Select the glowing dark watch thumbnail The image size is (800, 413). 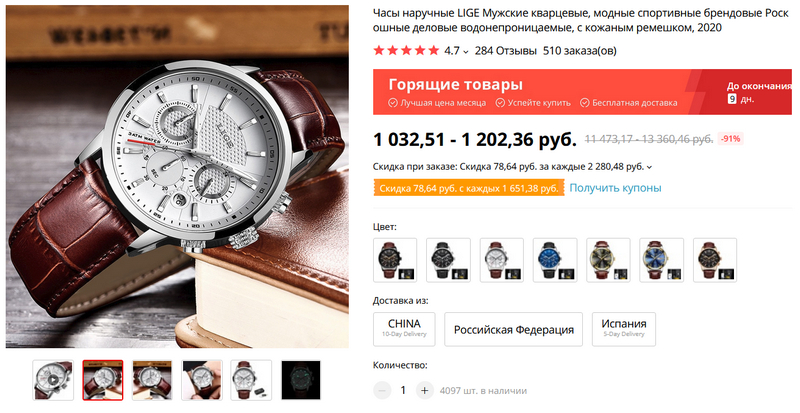(301, 380)
